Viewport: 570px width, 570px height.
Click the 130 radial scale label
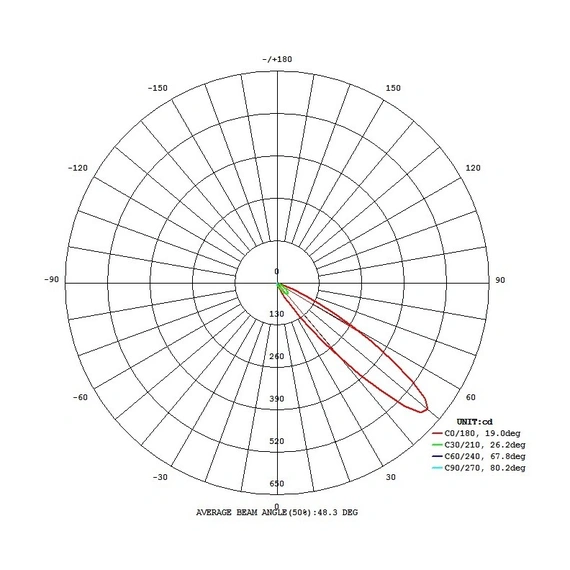[277, 314]
